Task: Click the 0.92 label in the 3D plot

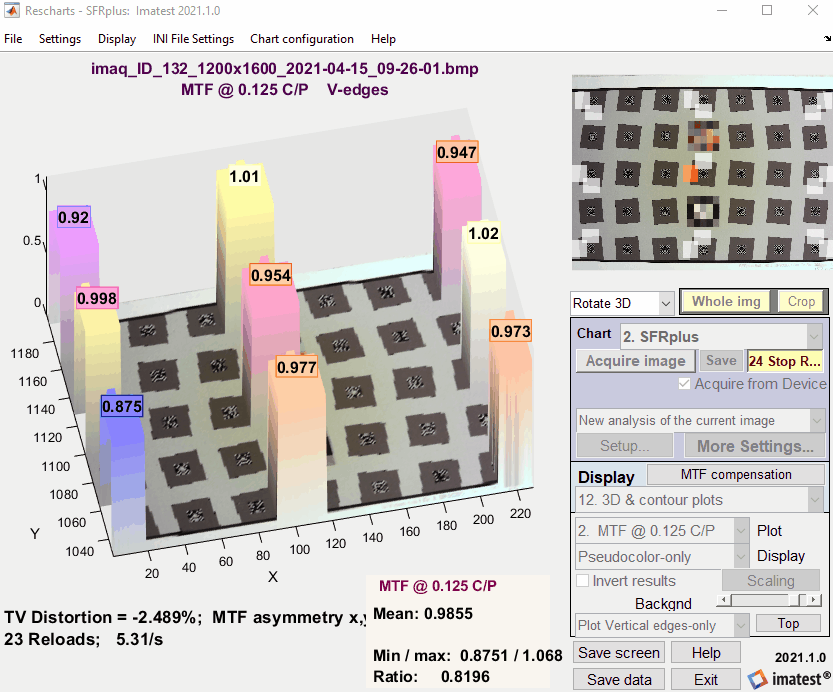Action: (x=73, y=217)
